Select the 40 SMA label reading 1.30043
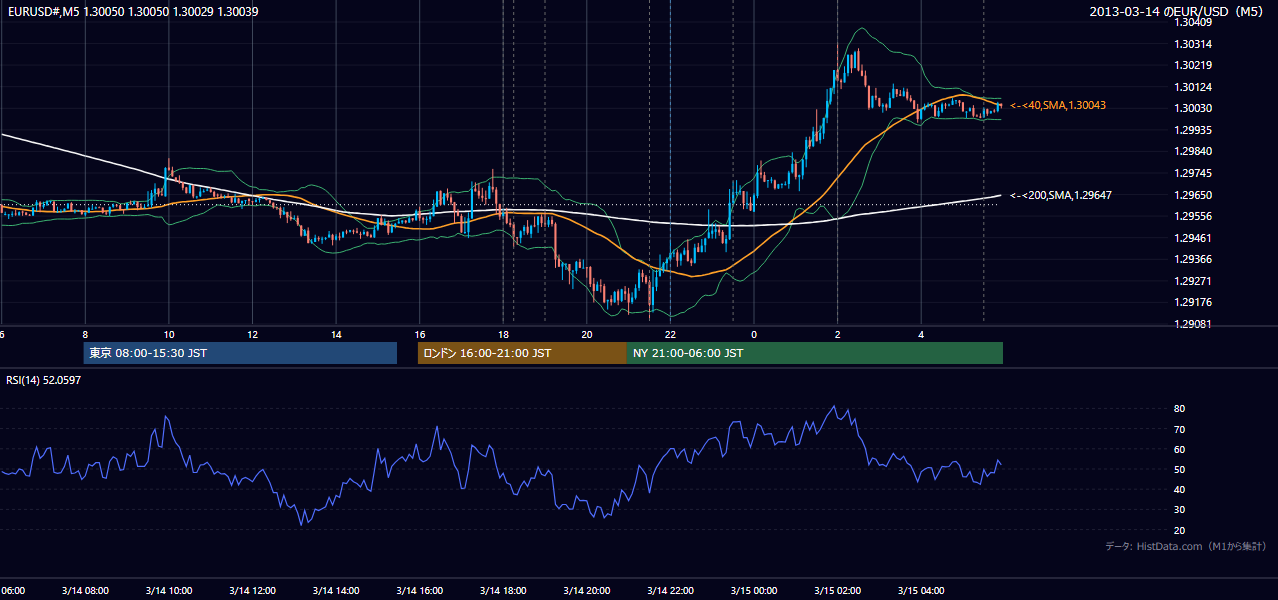Image resolution: width=1278 pixels, height=600 pixels. click(x=1058, y=105)
